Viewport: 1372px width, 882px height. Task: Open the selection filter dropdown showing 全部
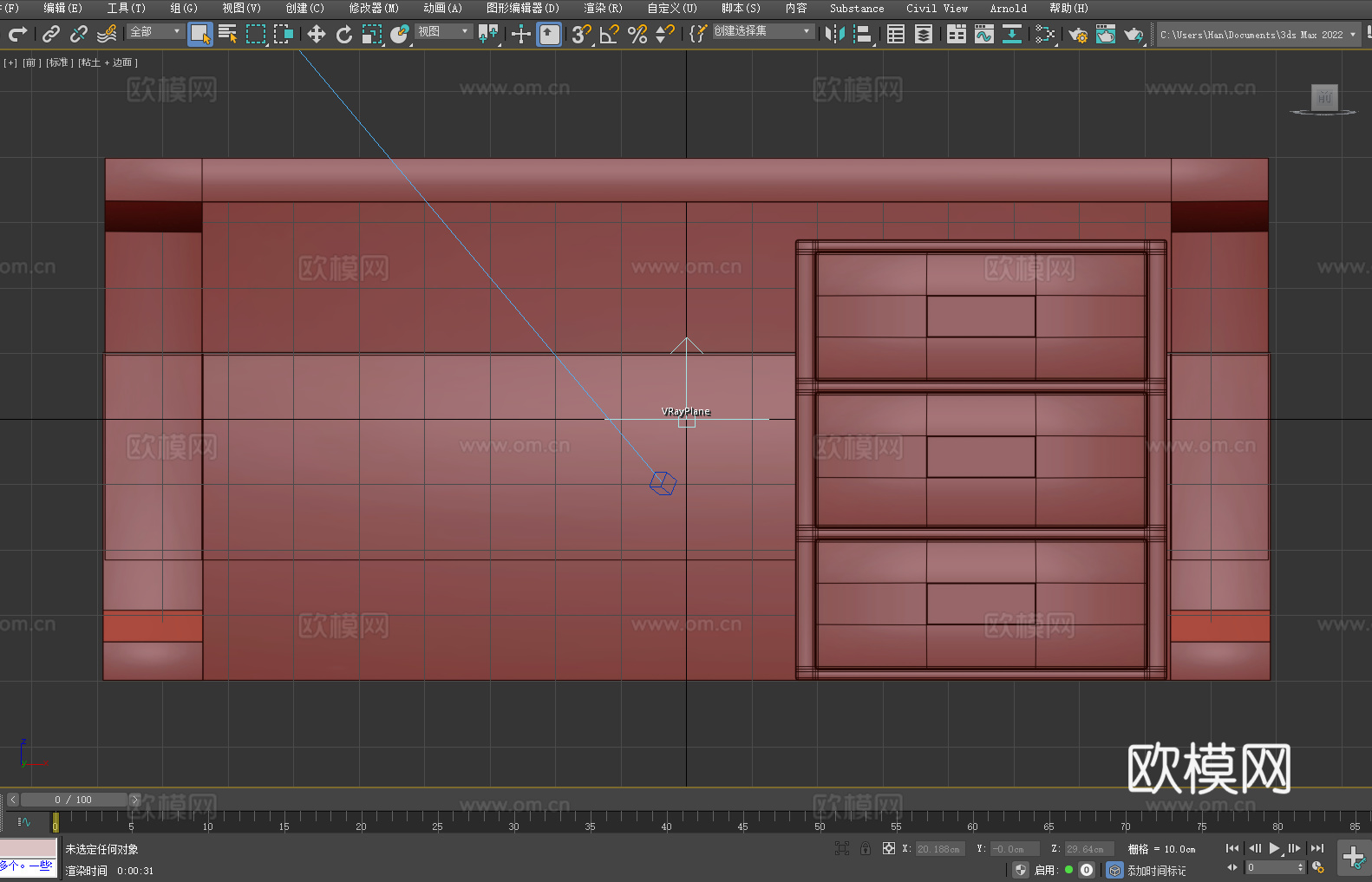click(155, 31)
